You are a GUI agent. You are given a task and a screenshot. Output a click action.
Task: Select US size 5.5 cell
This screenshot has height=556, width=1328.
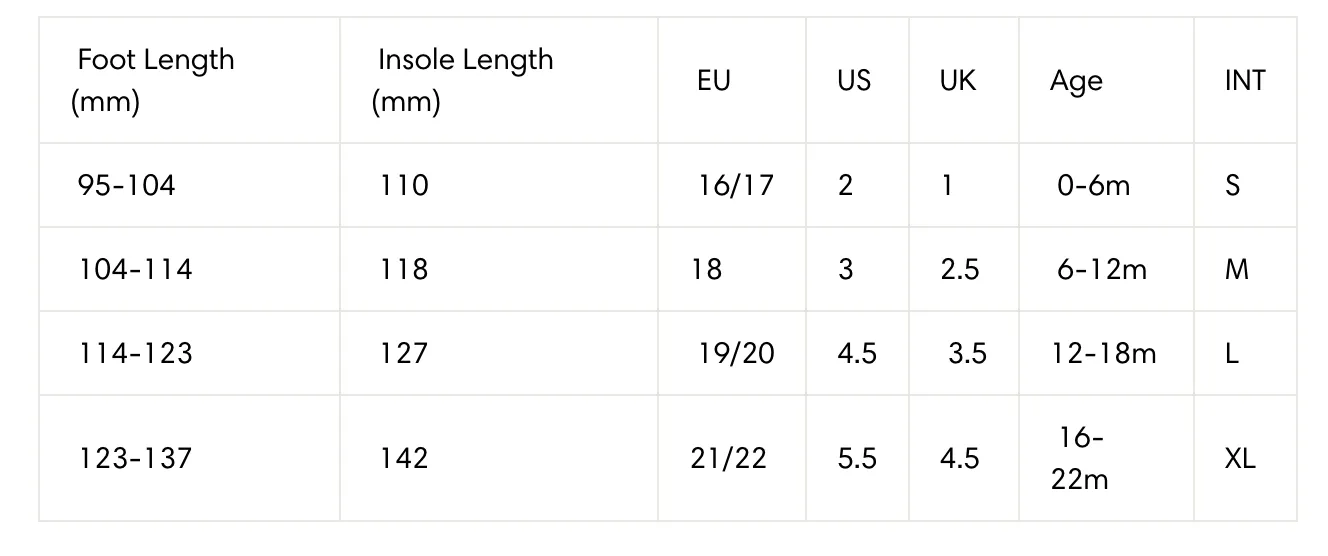point(857,458)
